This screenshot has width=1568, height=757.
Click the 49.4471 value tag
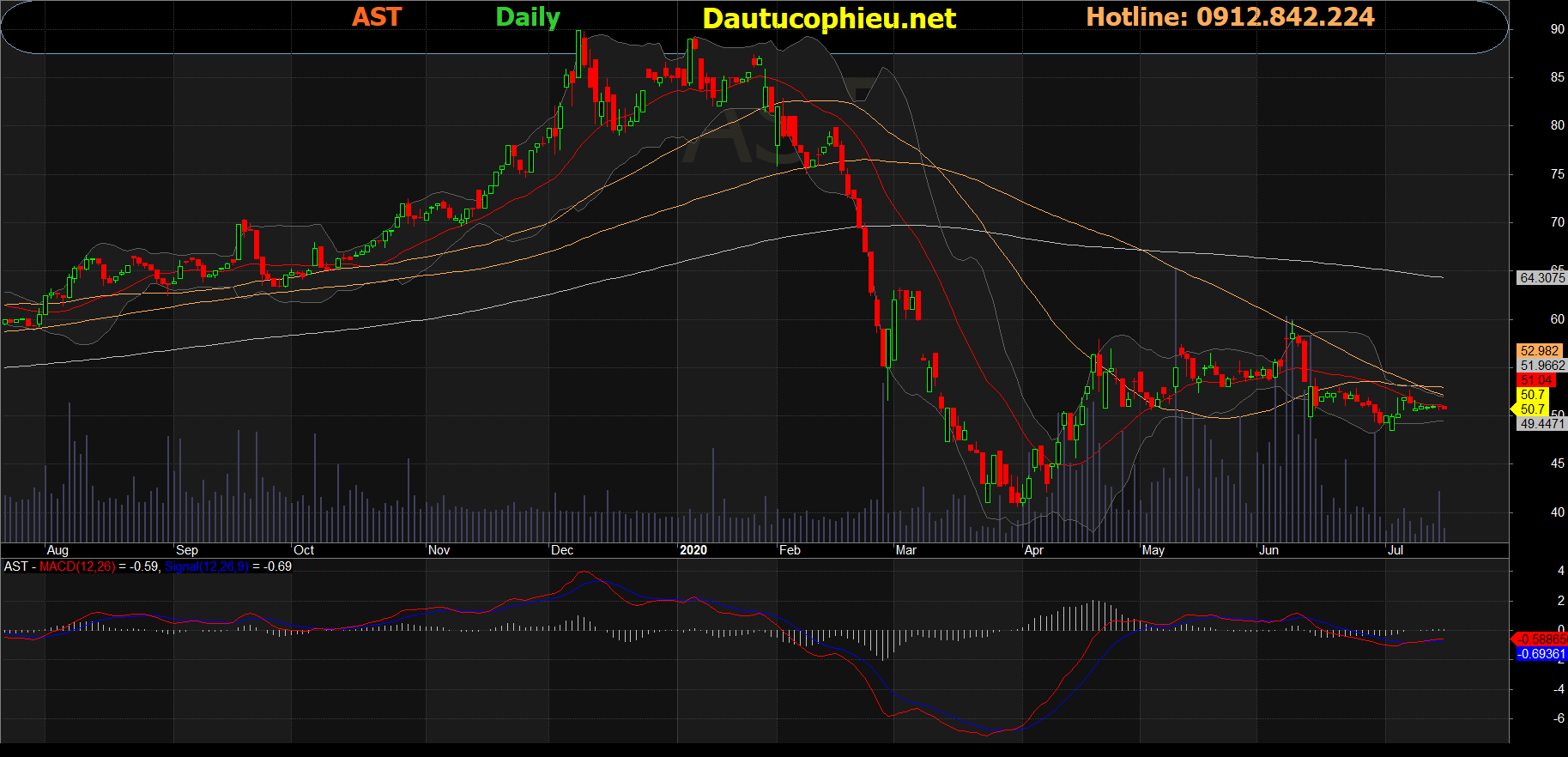point(1542,424)
